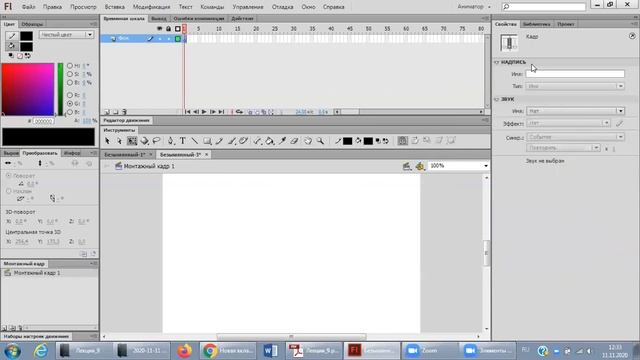The height and width of the screenshot is (360, 640).
Task: Select the Наклон skew radio button
Action: (9, 191)
